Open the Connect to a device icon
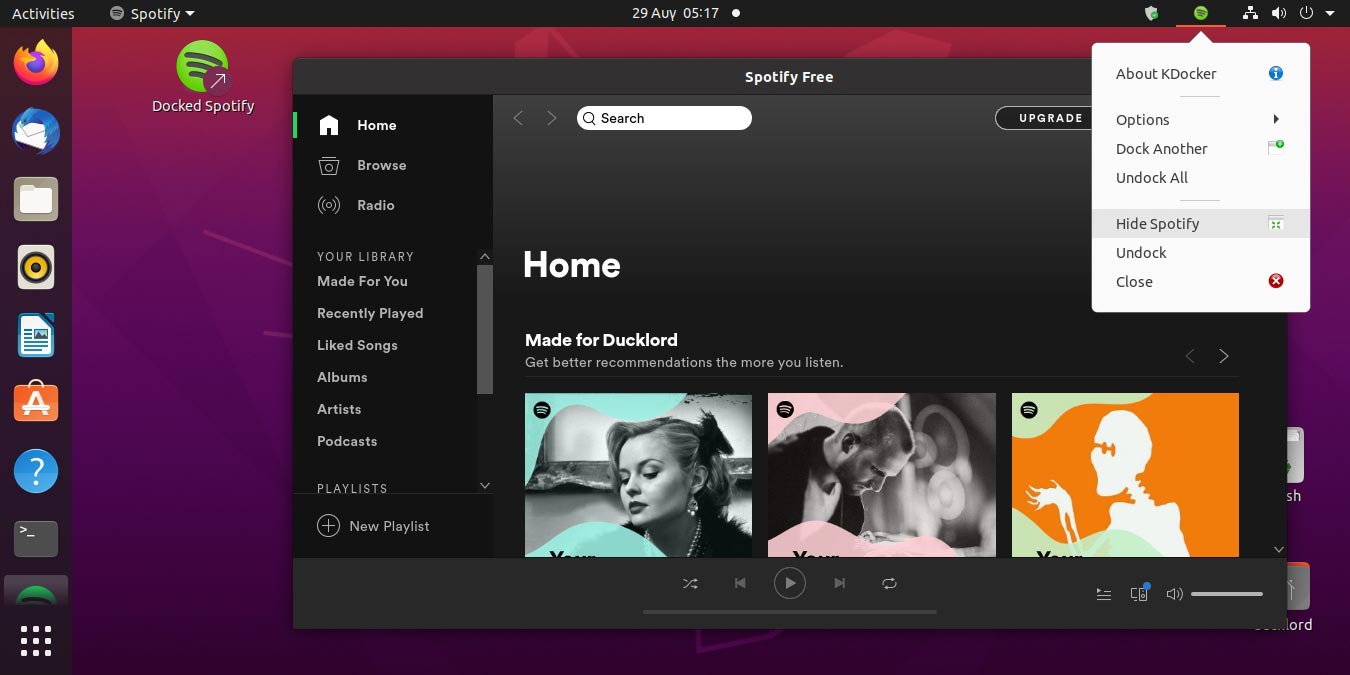 pos(1139,593)
